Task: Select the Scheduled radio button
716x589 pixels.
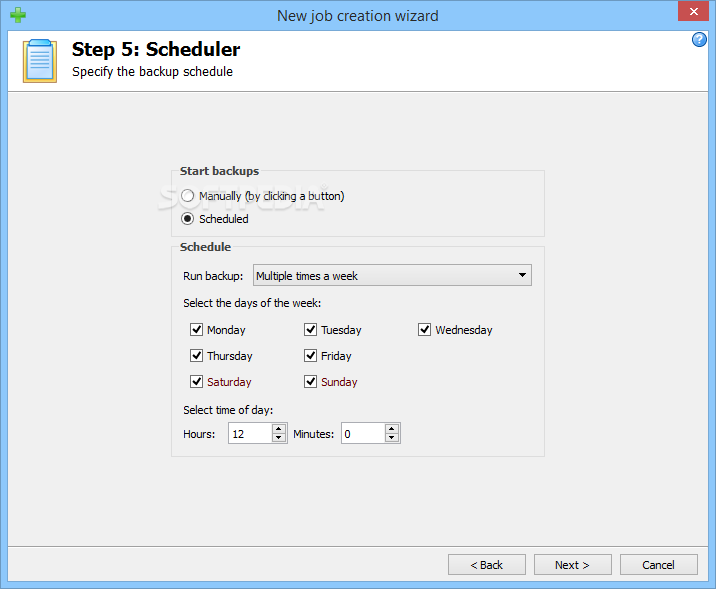Action: 188,219
